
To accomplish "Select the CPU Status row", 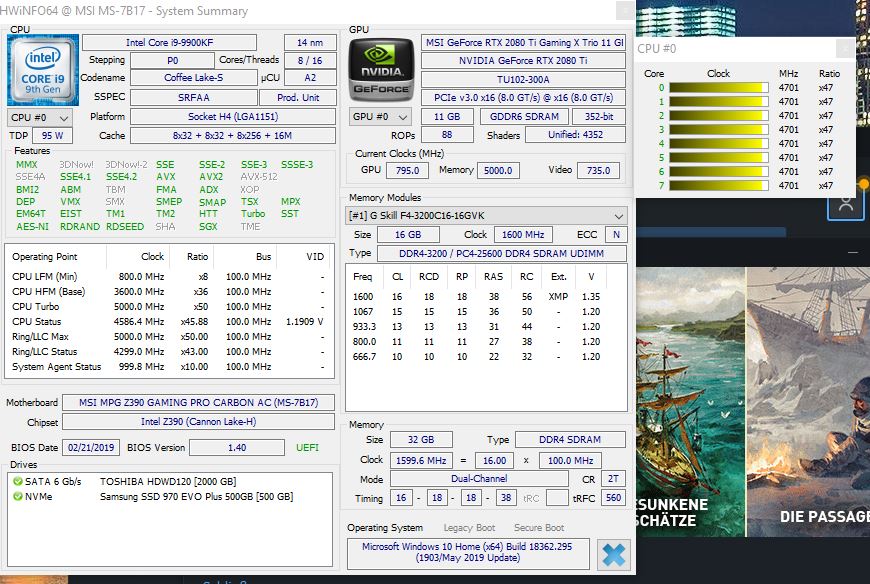I will [x=169, y=322].
